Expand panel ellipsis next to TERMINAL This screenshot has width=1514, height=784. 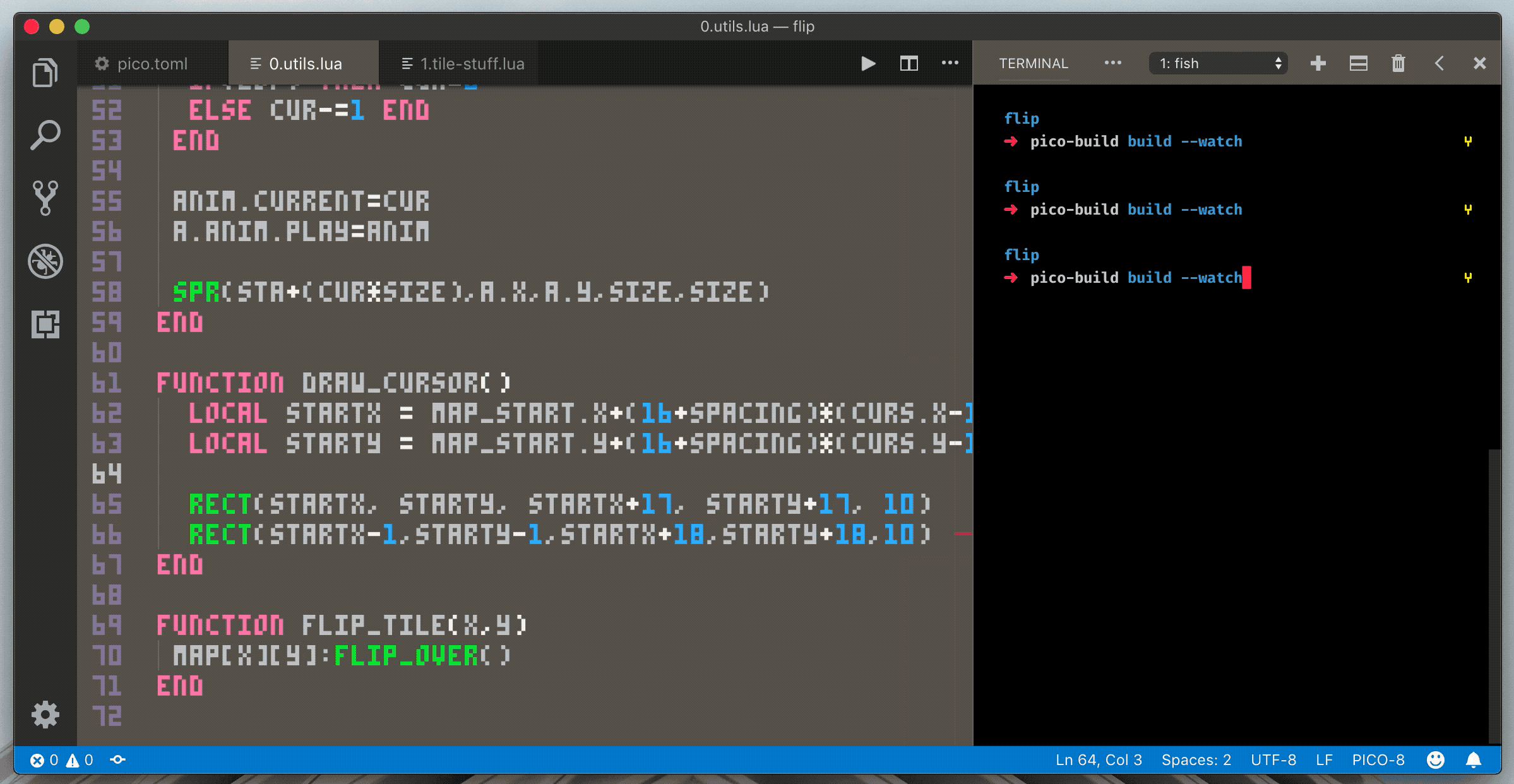click(1112, 64)
